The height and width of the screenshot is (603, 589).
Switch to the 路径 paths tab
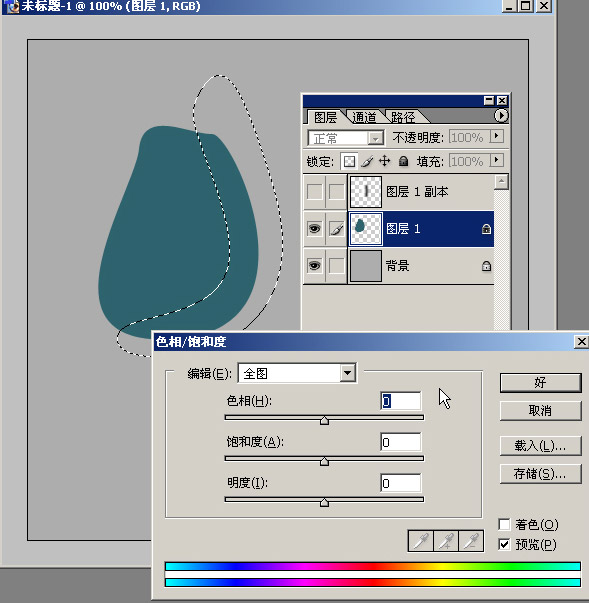click(403, 117)
